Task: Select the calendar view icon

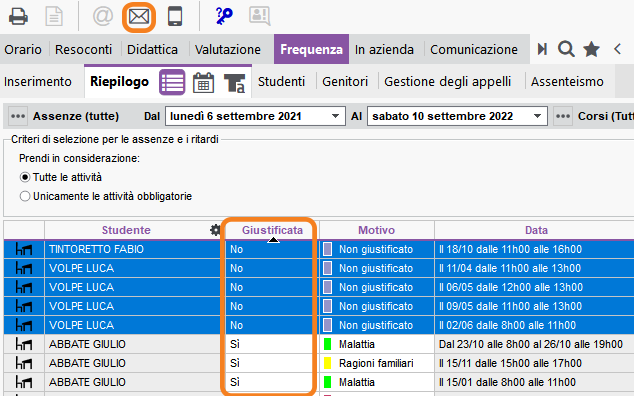Action: pos(203,83)
